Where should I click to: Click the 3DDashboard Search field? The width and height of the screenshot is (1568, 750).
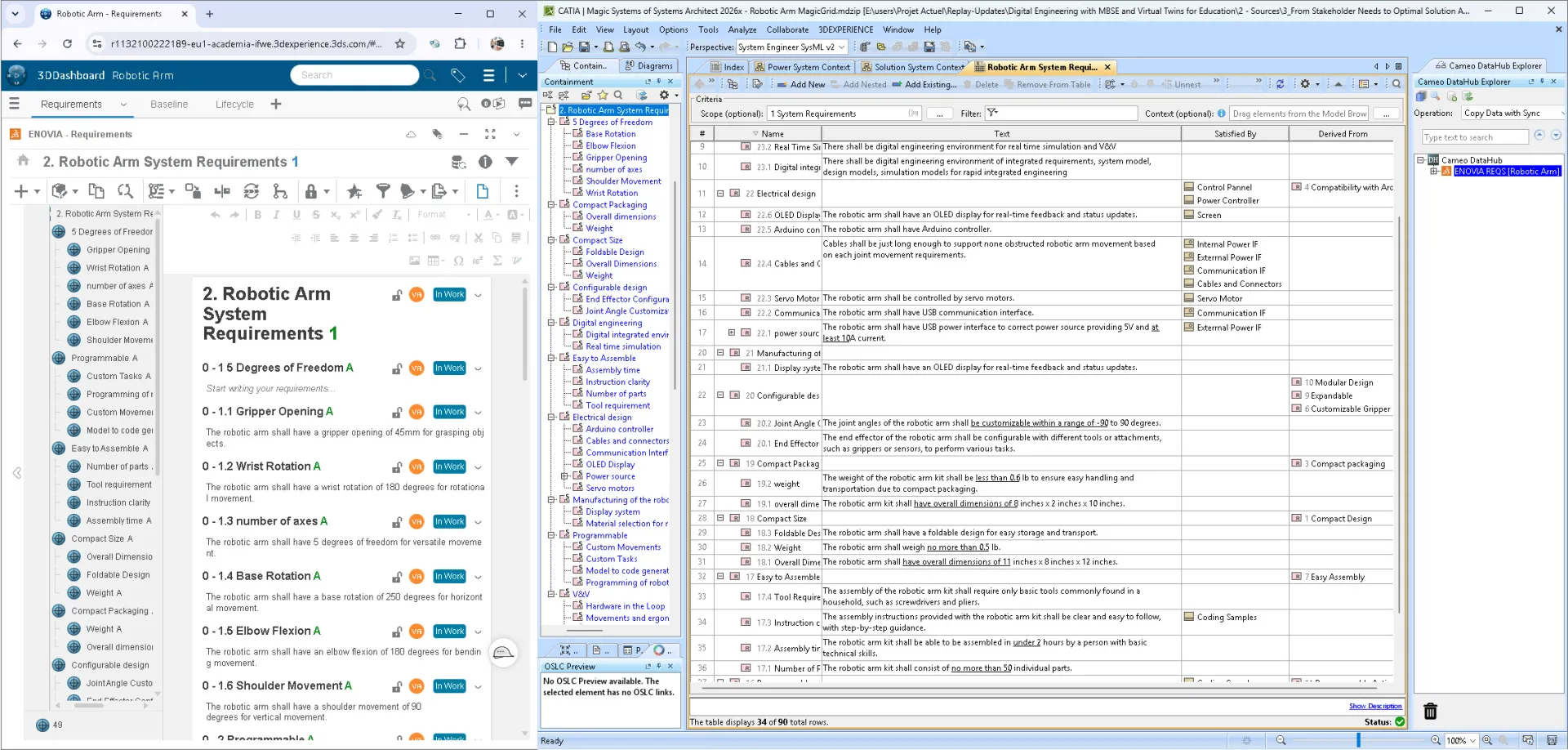coord(354,75)
